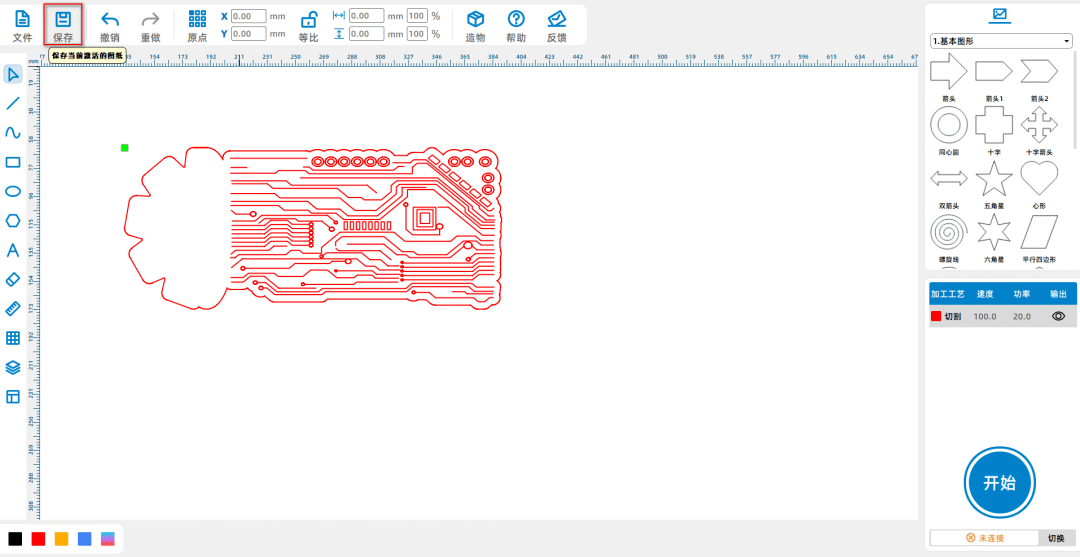
Task: Open the ruler measure tool
Action: pyautogui.click(x=13, y=308)
